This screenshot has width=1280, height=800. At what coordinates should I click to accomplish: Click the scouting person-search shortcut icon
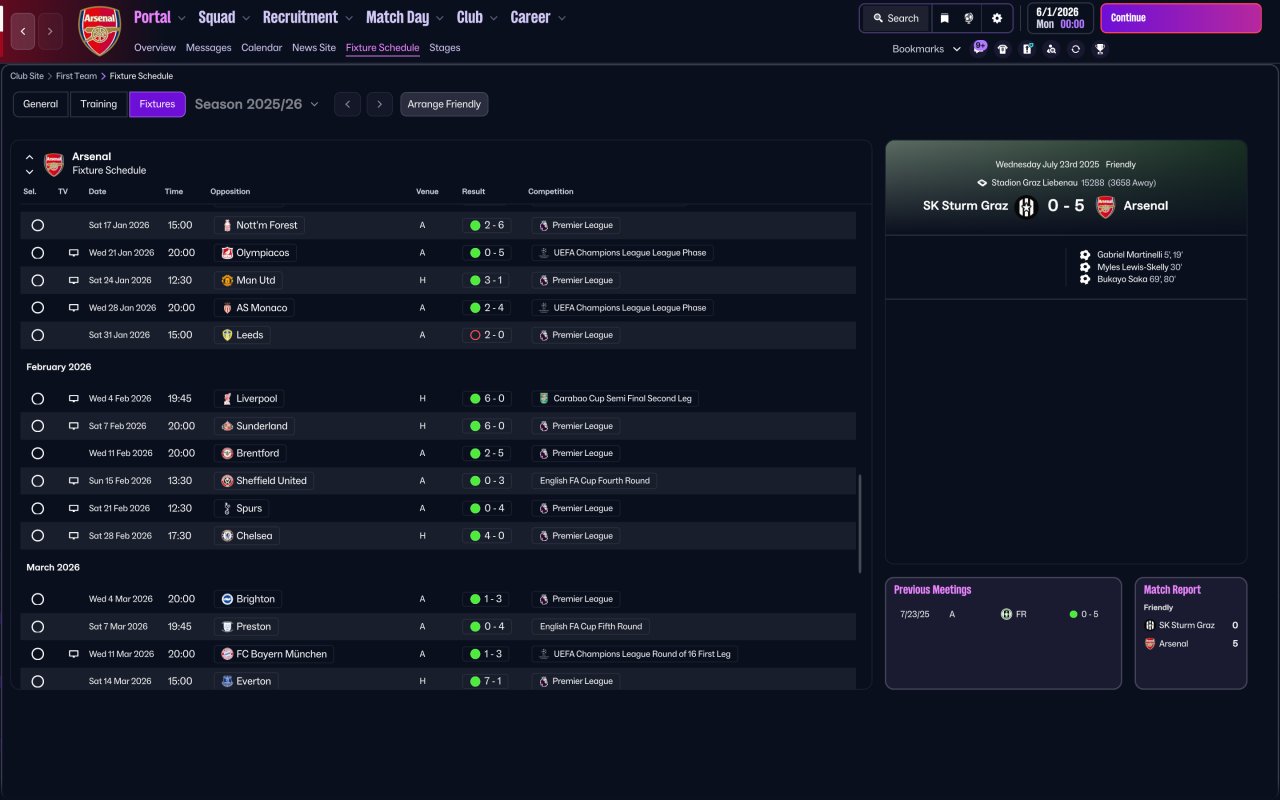1051,49
